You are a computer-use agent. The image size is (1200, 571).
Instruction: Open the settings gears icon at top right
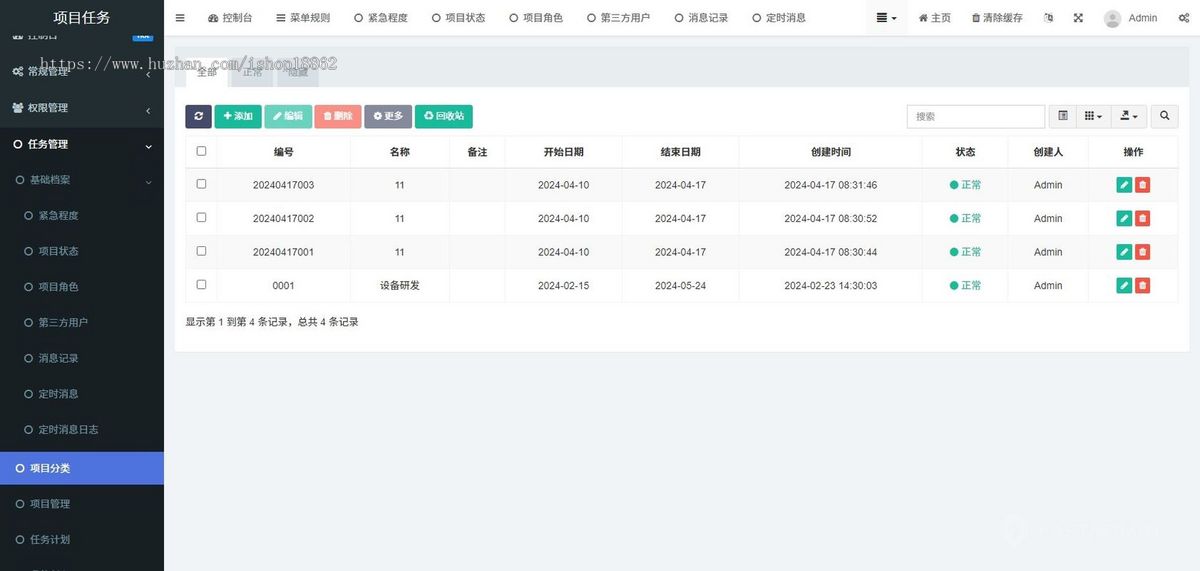pyautogui.click(x=1184, y=18)
